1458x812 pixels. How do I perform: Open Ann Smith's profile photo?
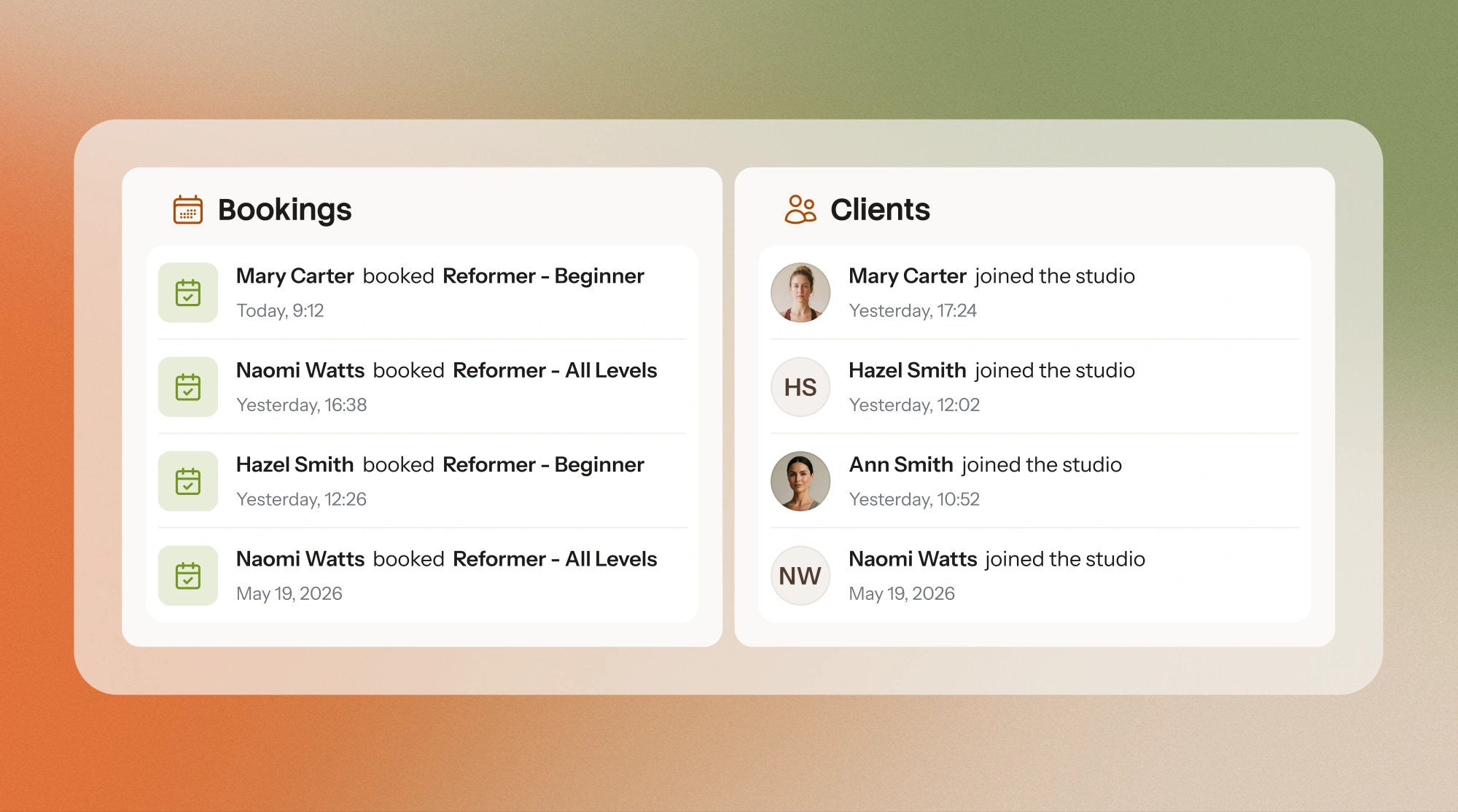coord(800,481)
